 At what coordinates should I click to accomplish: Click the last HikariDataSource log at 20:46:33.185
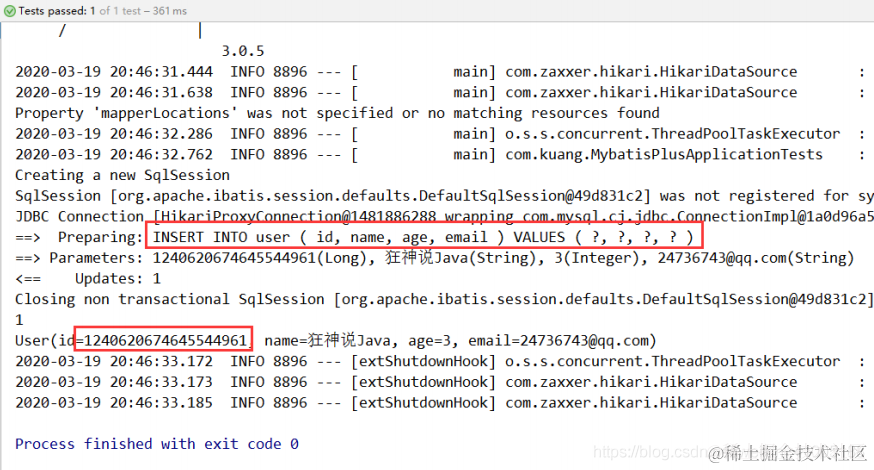(440, 403)
